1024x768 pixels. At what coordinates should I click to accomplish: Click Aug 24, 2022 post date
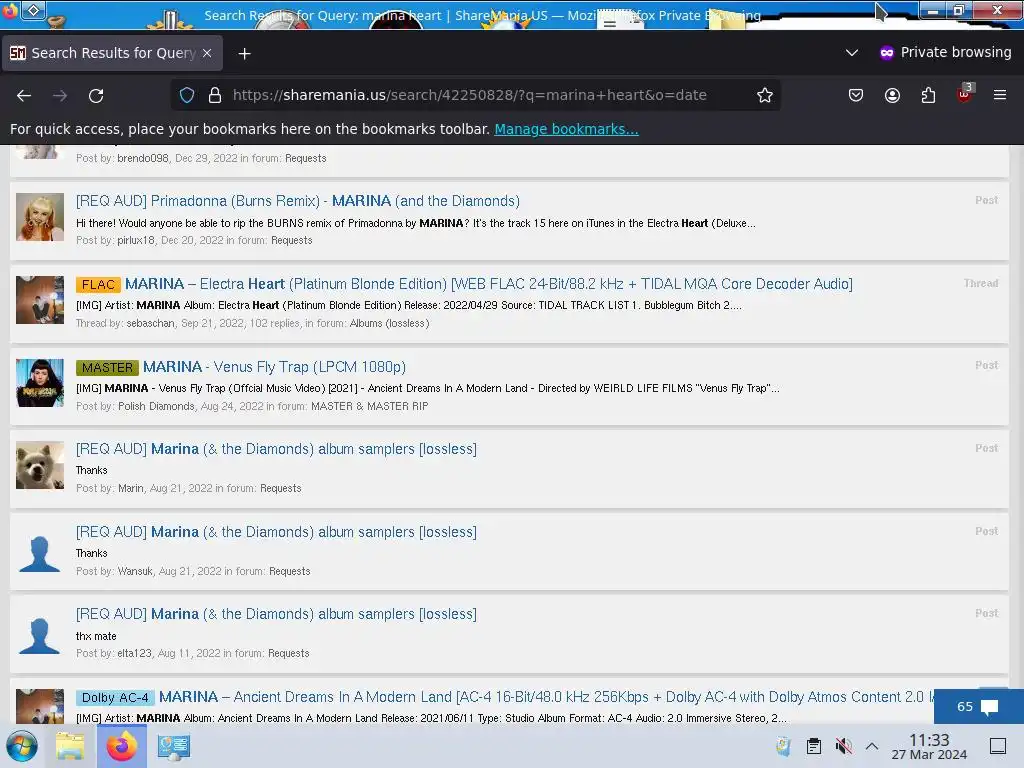pos(232,406)
